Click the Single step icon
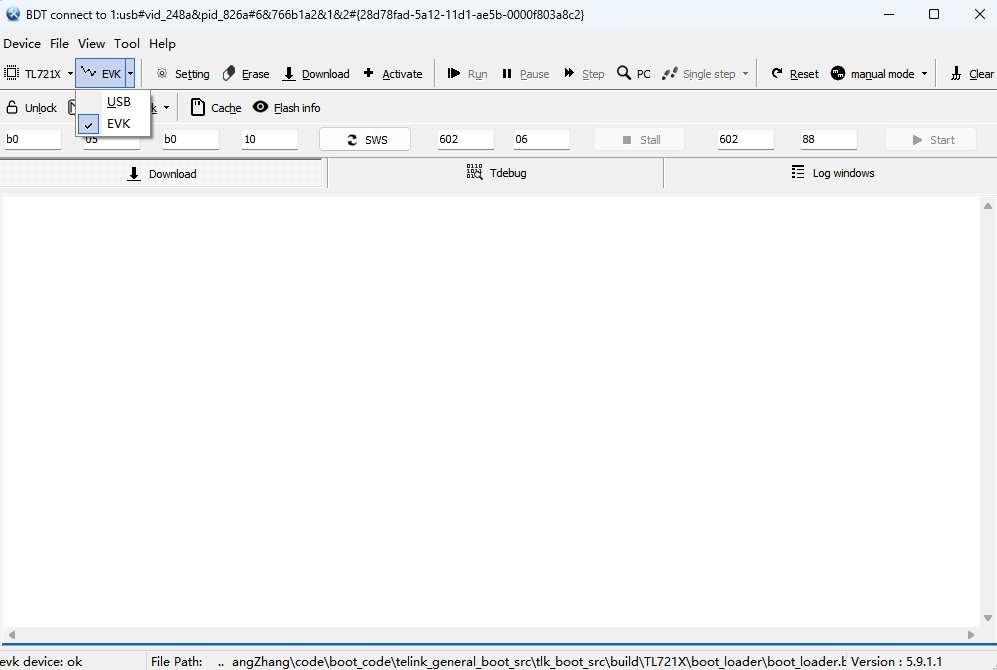The height and width of the screenshot is (670, 997). pyautogui.click(x=670, y=74)
